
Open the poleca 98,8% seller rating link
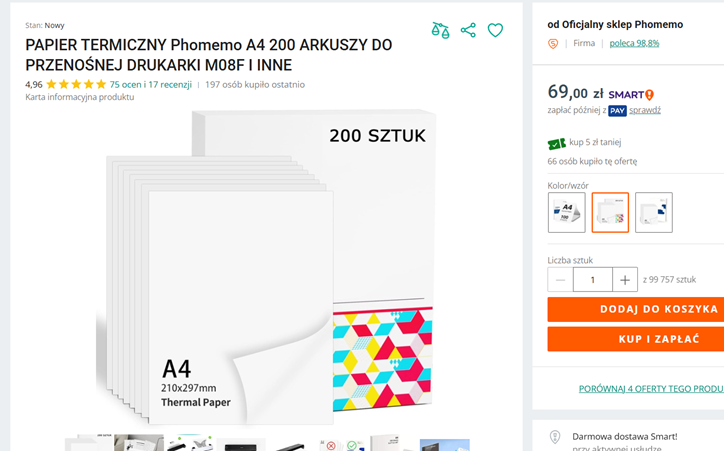(x=634, y=43)
